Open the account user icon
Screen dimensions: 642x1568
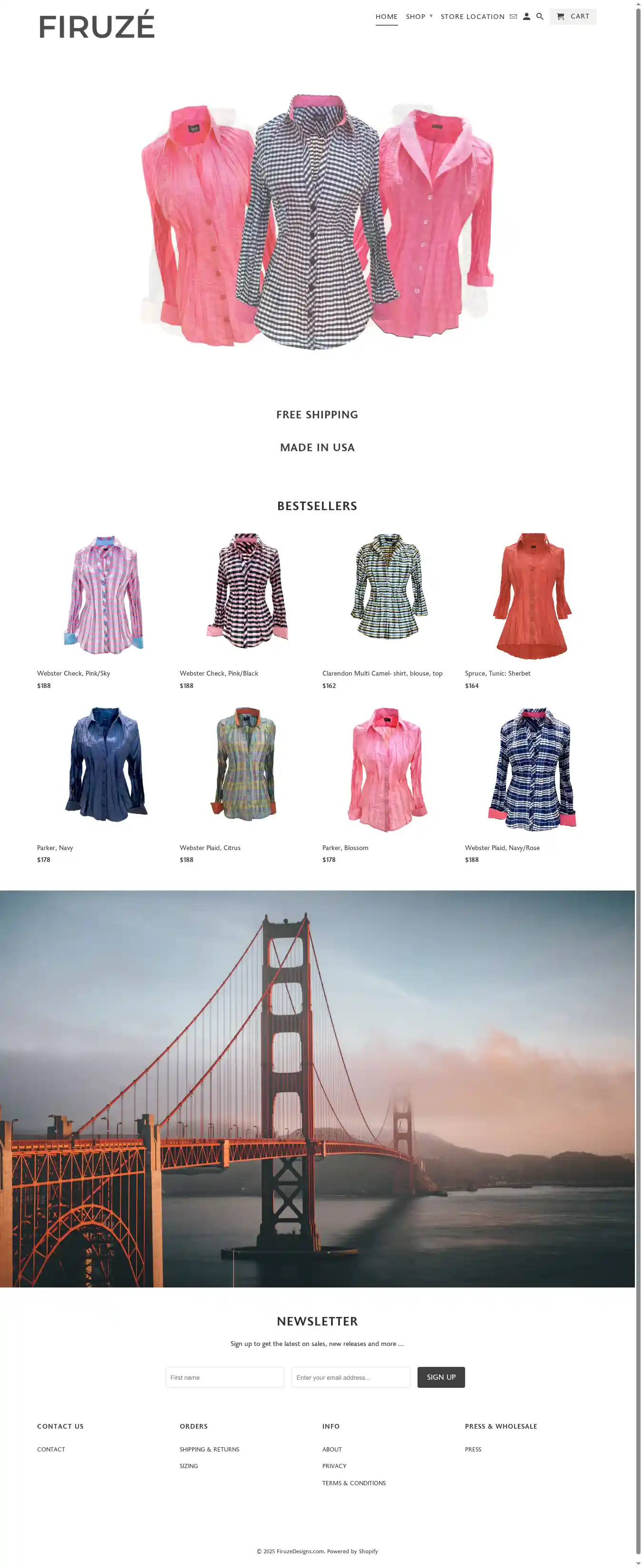[527, 17]
